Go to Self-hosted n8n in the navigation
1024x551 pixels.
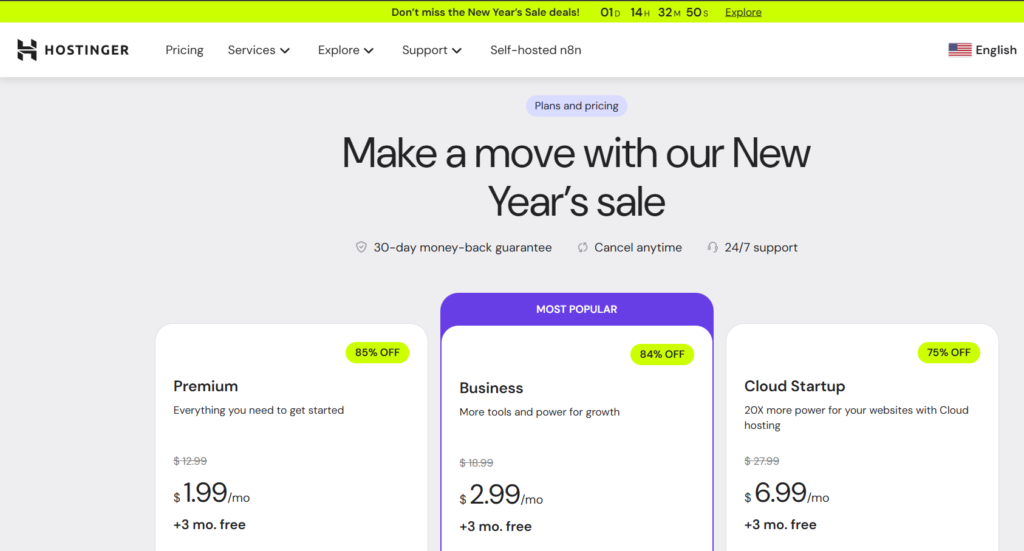tap(535, 50)
